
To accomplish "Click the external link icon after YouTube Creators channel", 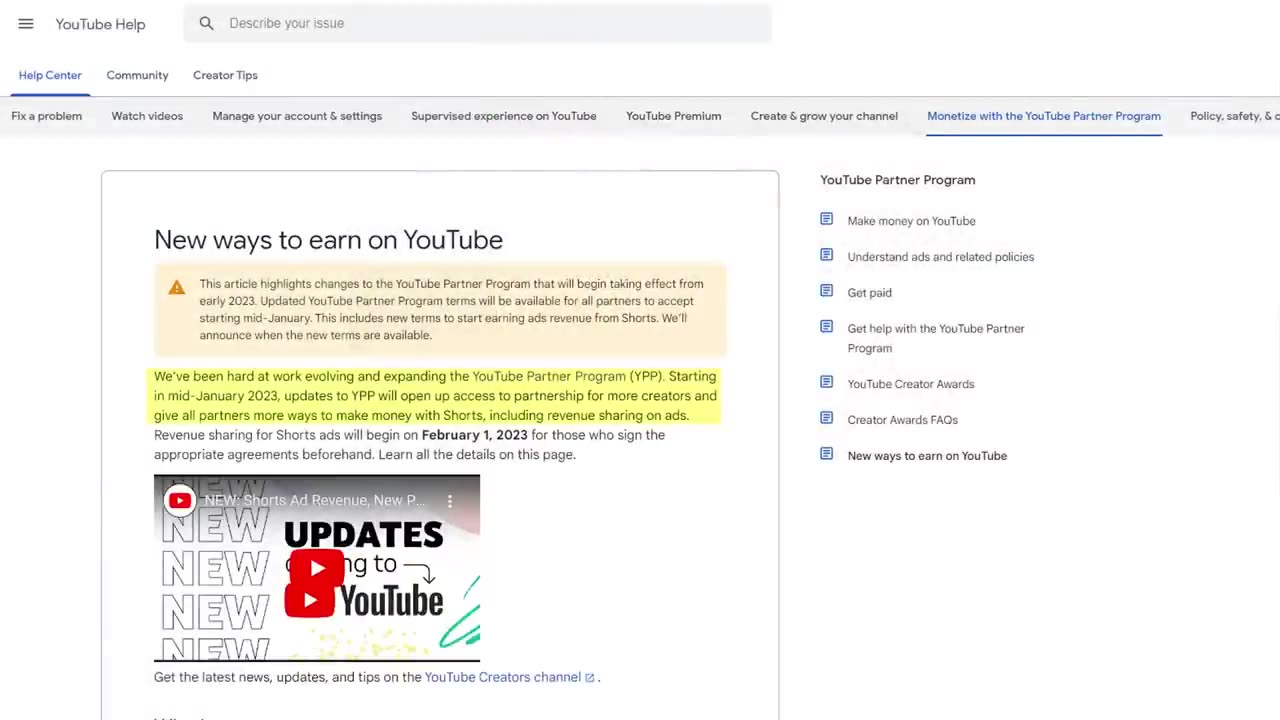I will (590, 678).
